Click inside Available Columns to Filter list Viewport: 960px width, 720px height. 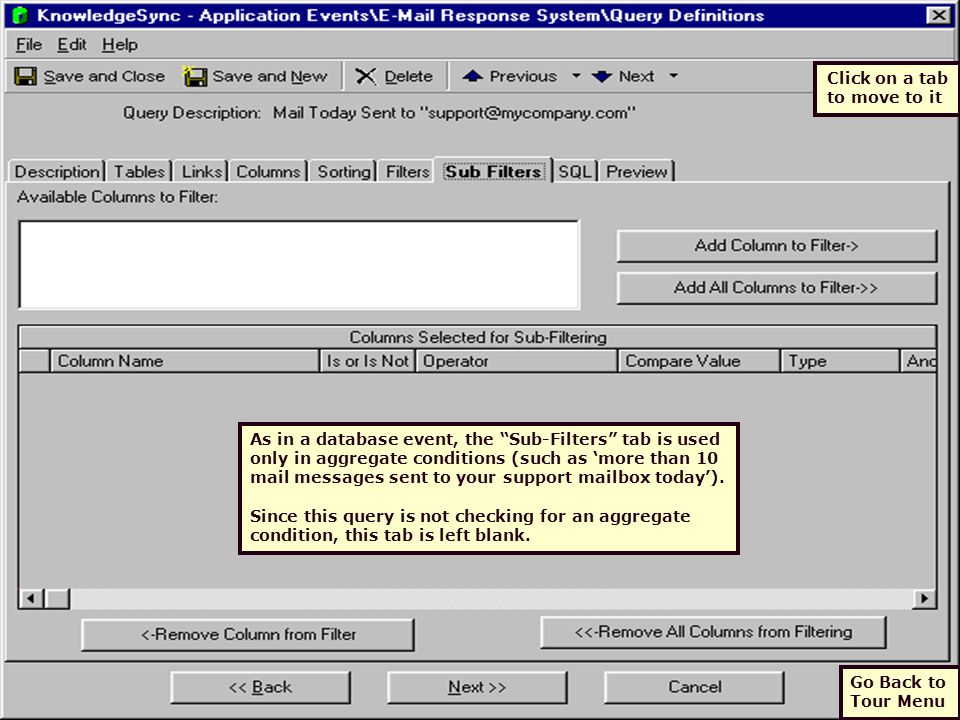coord(299,265)
